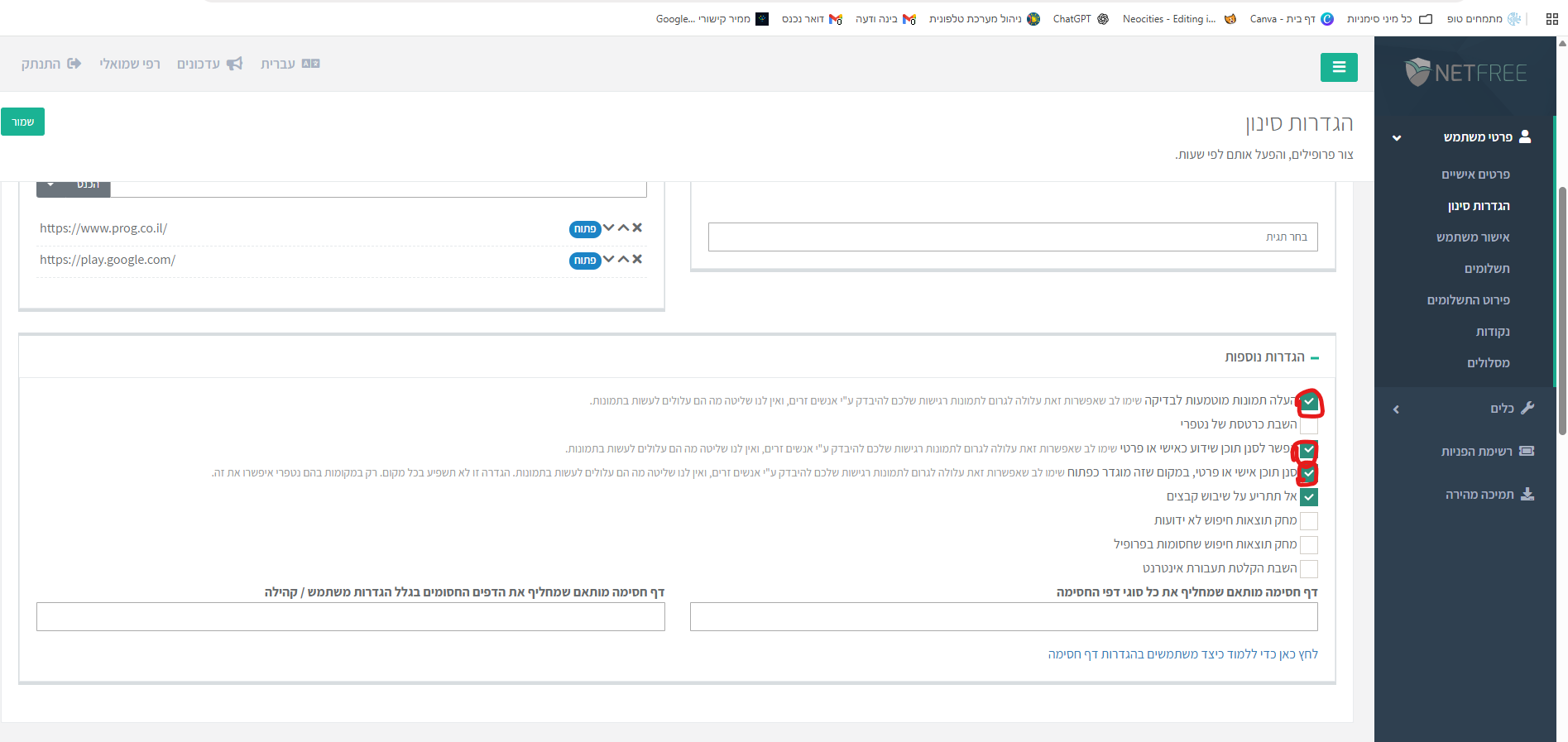Screen dimensions: 1568x742
Task: Go to 'רשימת הפניות' sidebar item
Action: click(x=1476, y=452)
